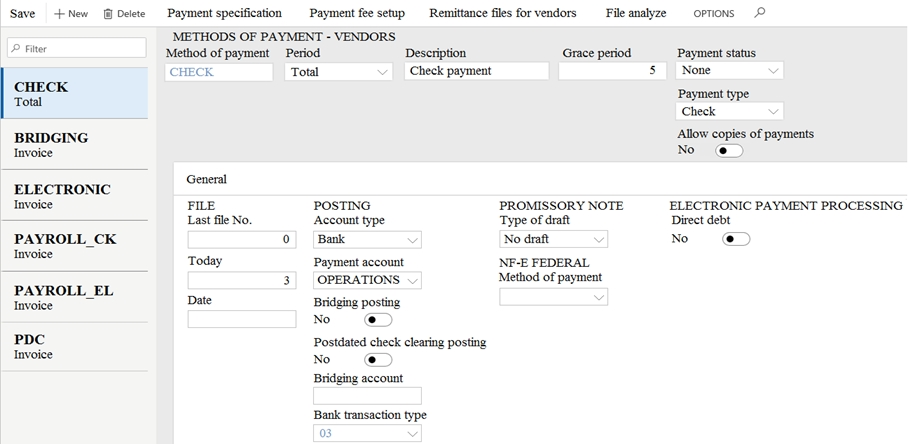Open the Type of draft dropdown

(553, 238)
